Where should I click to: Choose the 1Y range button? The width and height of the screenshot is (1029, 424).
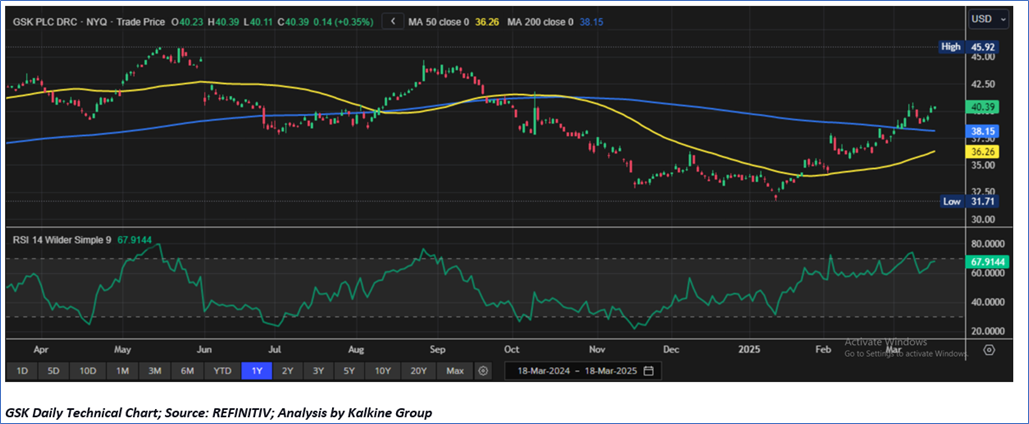(x=256, y=371)
